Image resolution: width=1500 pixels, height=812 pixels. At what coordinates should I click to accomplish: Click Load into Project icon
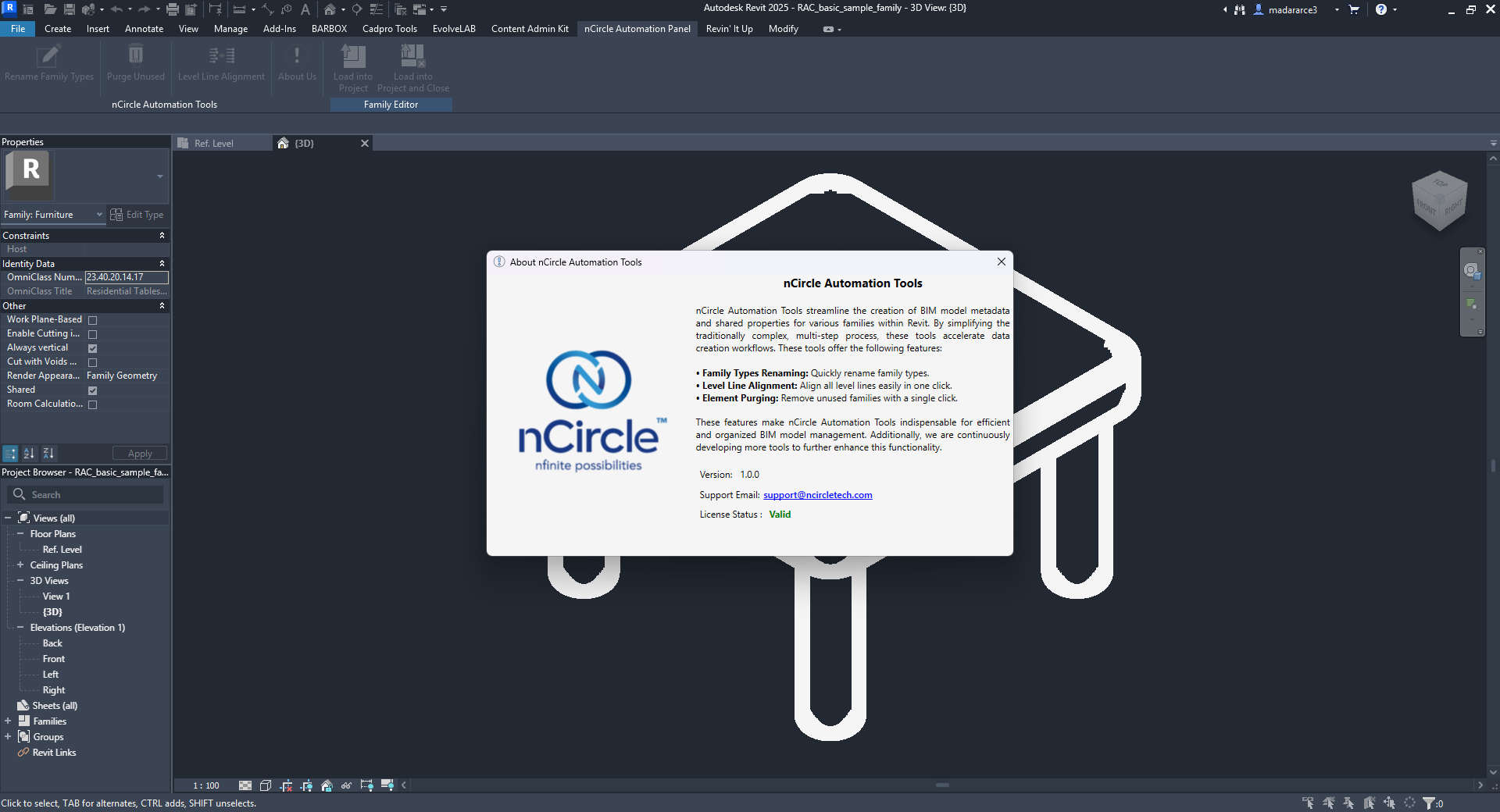point(353,69)
